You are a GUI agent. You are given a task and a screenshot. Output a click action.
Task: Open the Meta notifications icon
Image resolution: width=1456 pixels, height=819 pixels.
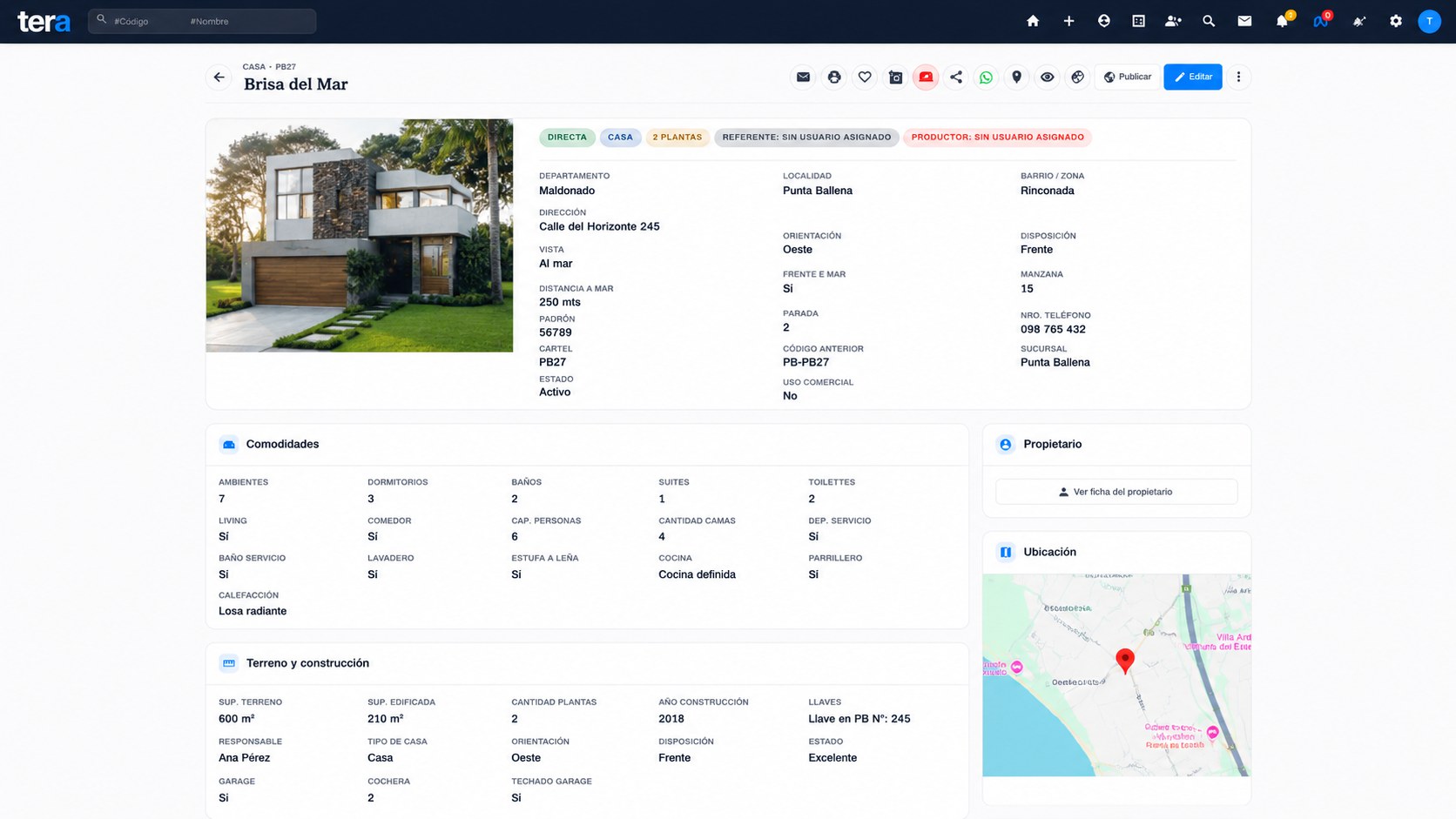(x=1321, y=21)
